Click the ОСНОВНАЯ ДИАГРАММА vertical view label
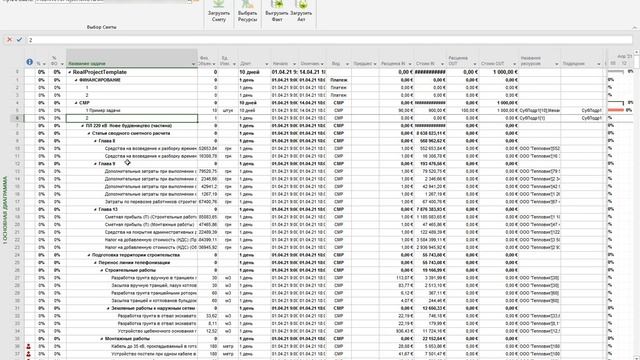Screen dimensions: 640x360 (x=5, y=210)
